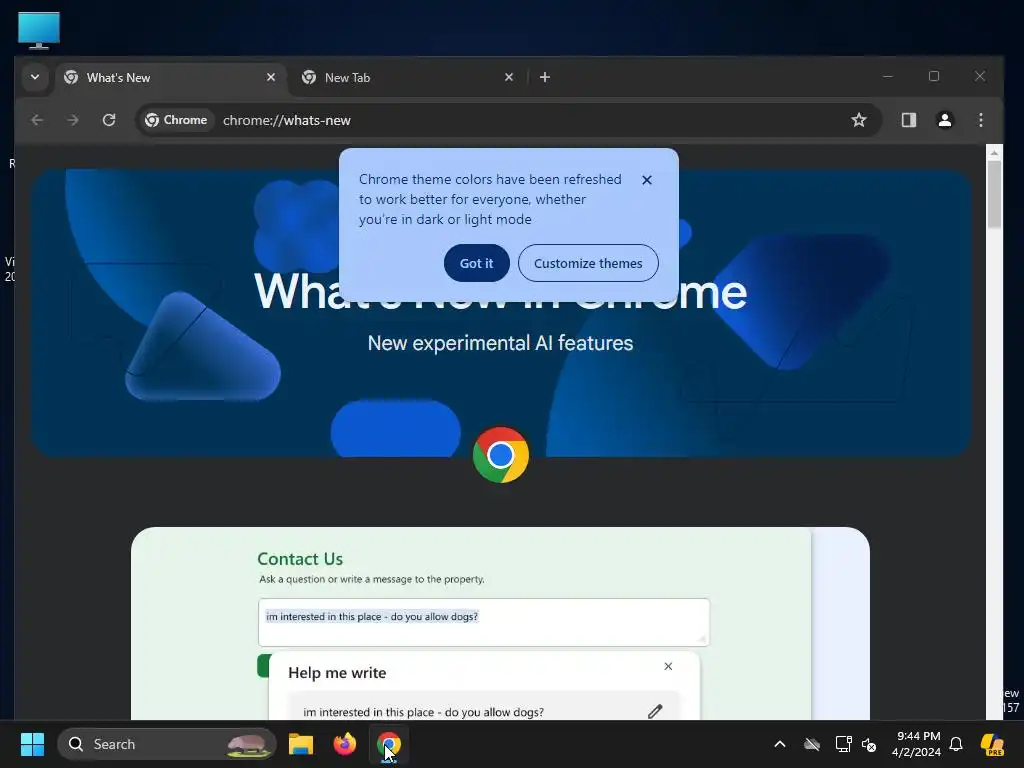Open the Windows Start menu
Screen dimensions: 1024x768
32,744
